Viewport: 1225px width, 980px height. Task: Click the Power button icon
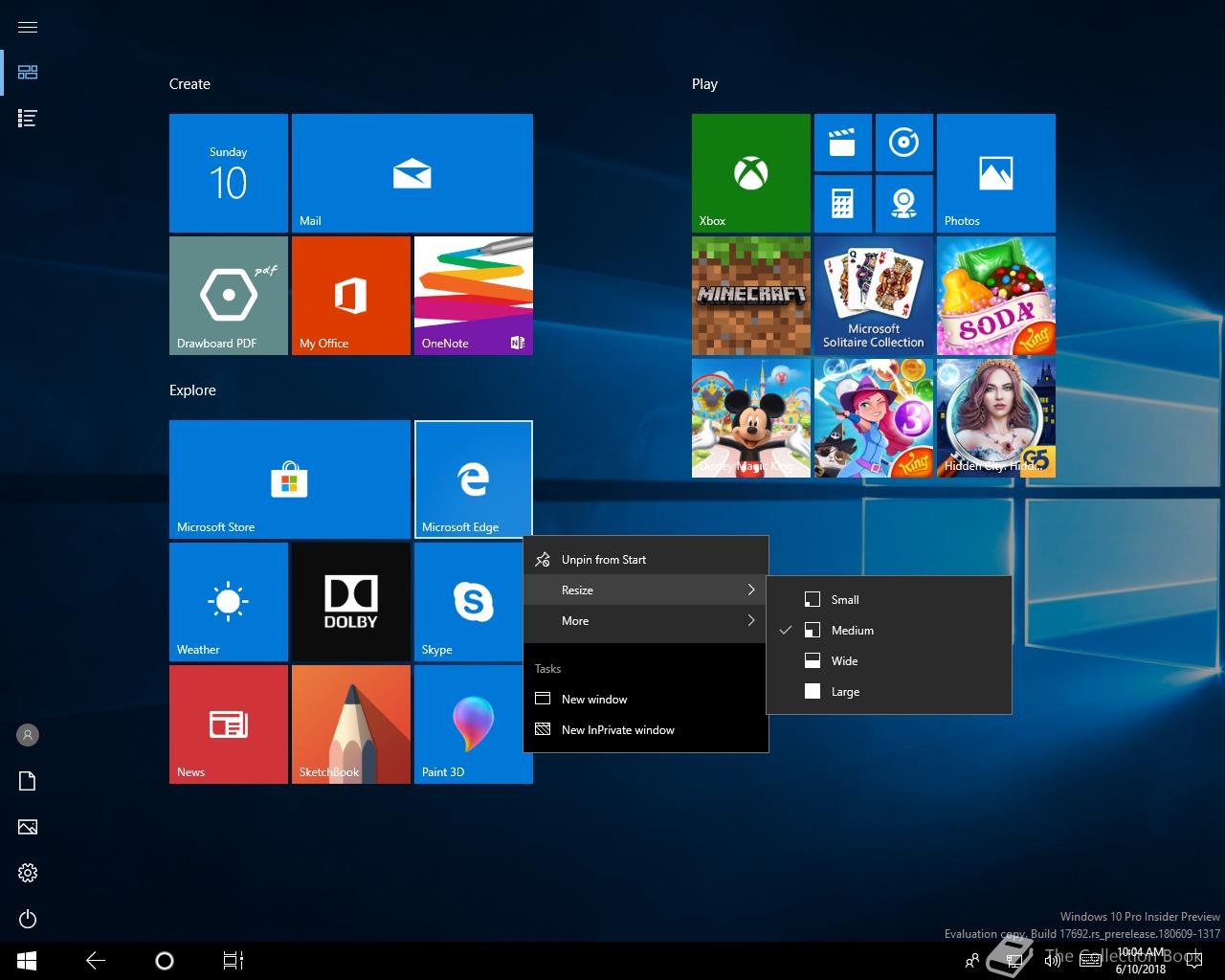(x=28, y=919)
